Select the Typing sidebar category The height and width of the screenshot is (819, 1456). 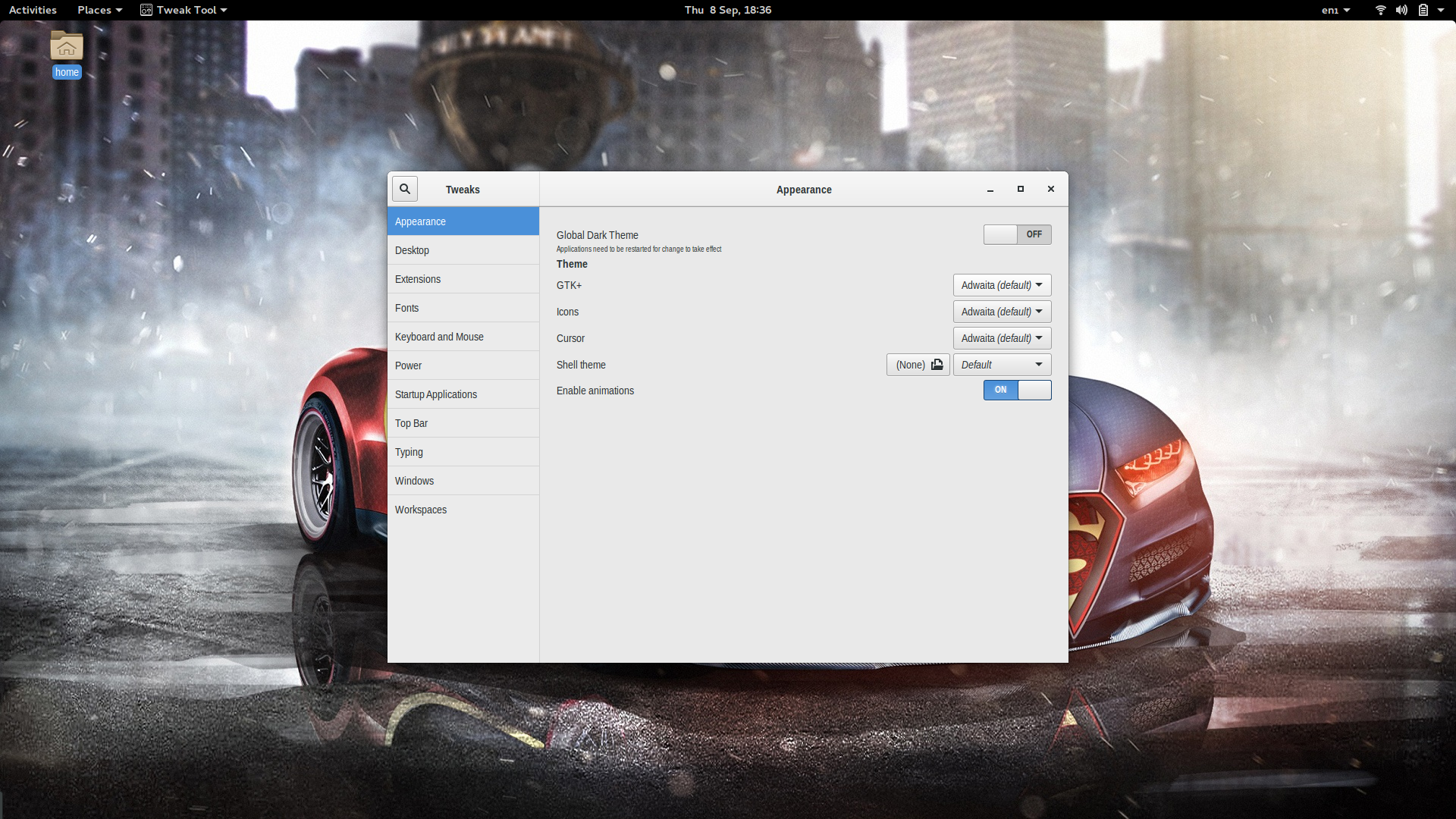pos(463,452)
